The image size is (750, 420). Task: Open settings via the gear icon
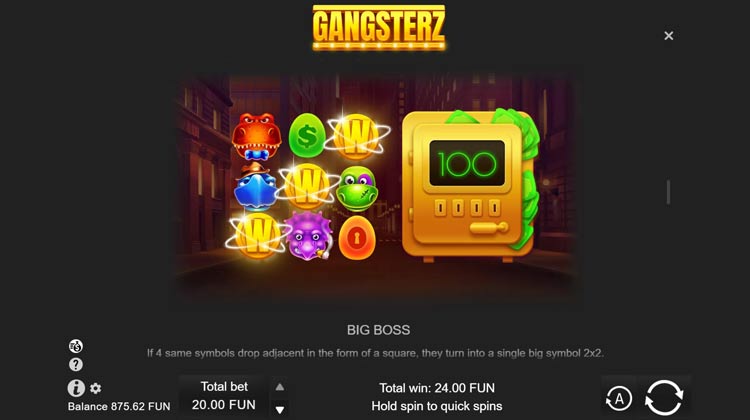(96, 388)
